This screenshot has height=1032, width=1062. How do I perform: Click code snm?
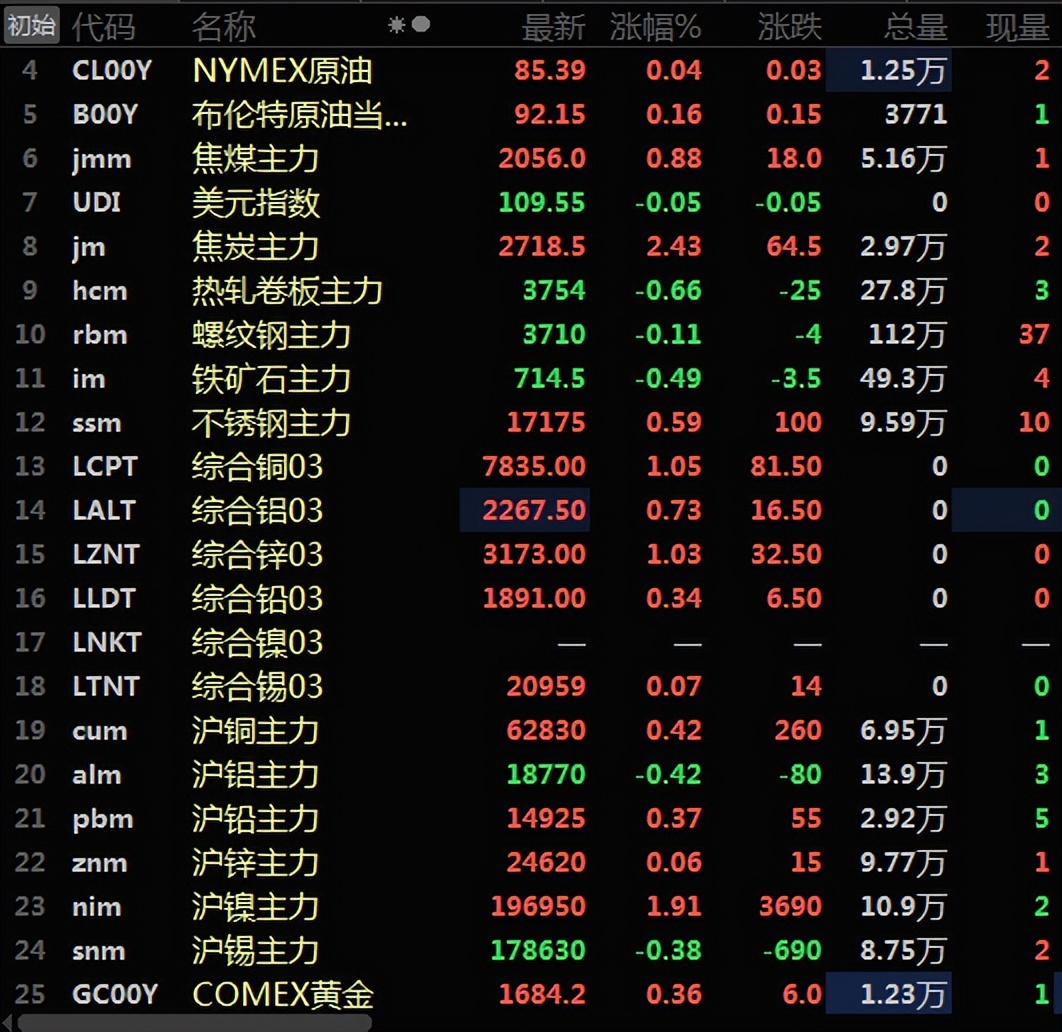click(x=99, y=951)
